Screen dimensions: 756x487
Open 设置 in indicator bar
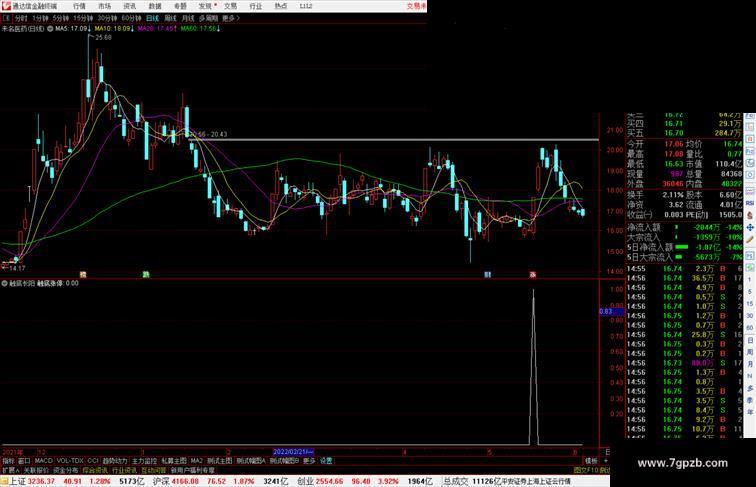pyautogui.click(x=326, y=461)
